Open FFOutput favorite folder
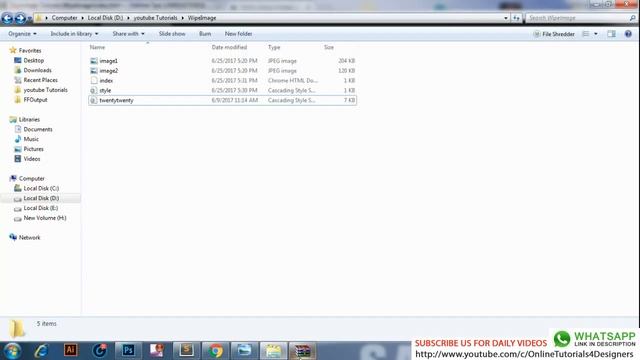Image resolution: width=640 pixels, height=360 pixels. tap(35, 100)
